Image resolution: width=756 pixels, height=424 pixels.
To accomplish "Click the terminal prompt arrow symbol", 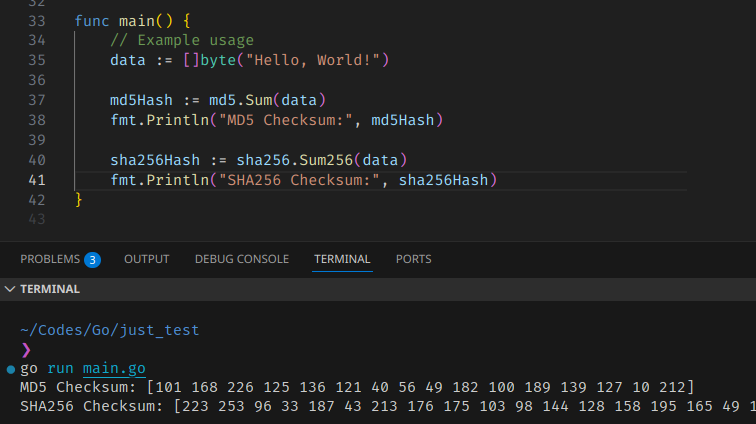I will 26,349.
